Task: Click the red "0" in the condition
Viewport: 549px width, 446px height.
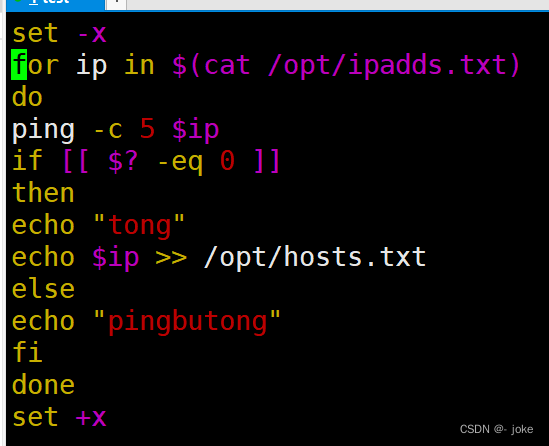Action: pyautogui.click(x=227, y=161)
